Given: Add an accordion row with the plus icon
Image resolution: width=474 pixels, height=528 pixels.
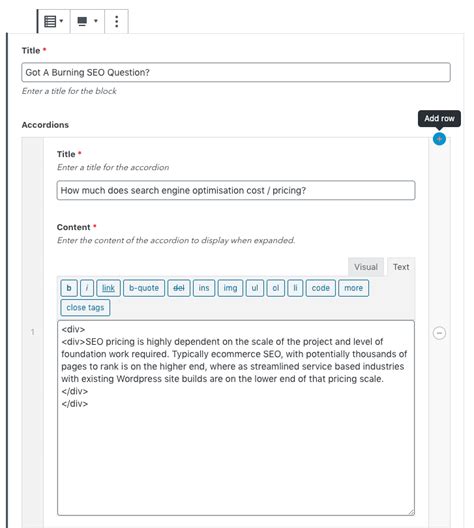Looking at the screenshot, I should [x=439, y=139].
